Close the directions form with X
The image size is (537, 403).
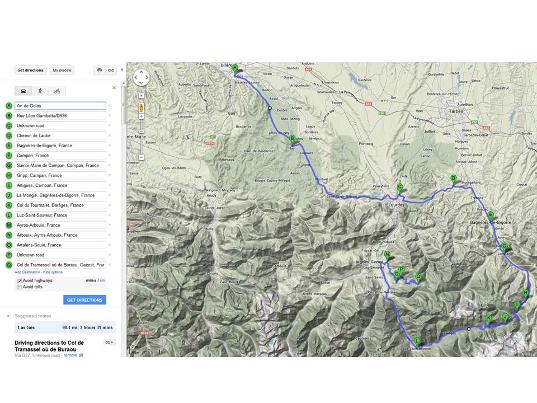(x=114, y=88)
